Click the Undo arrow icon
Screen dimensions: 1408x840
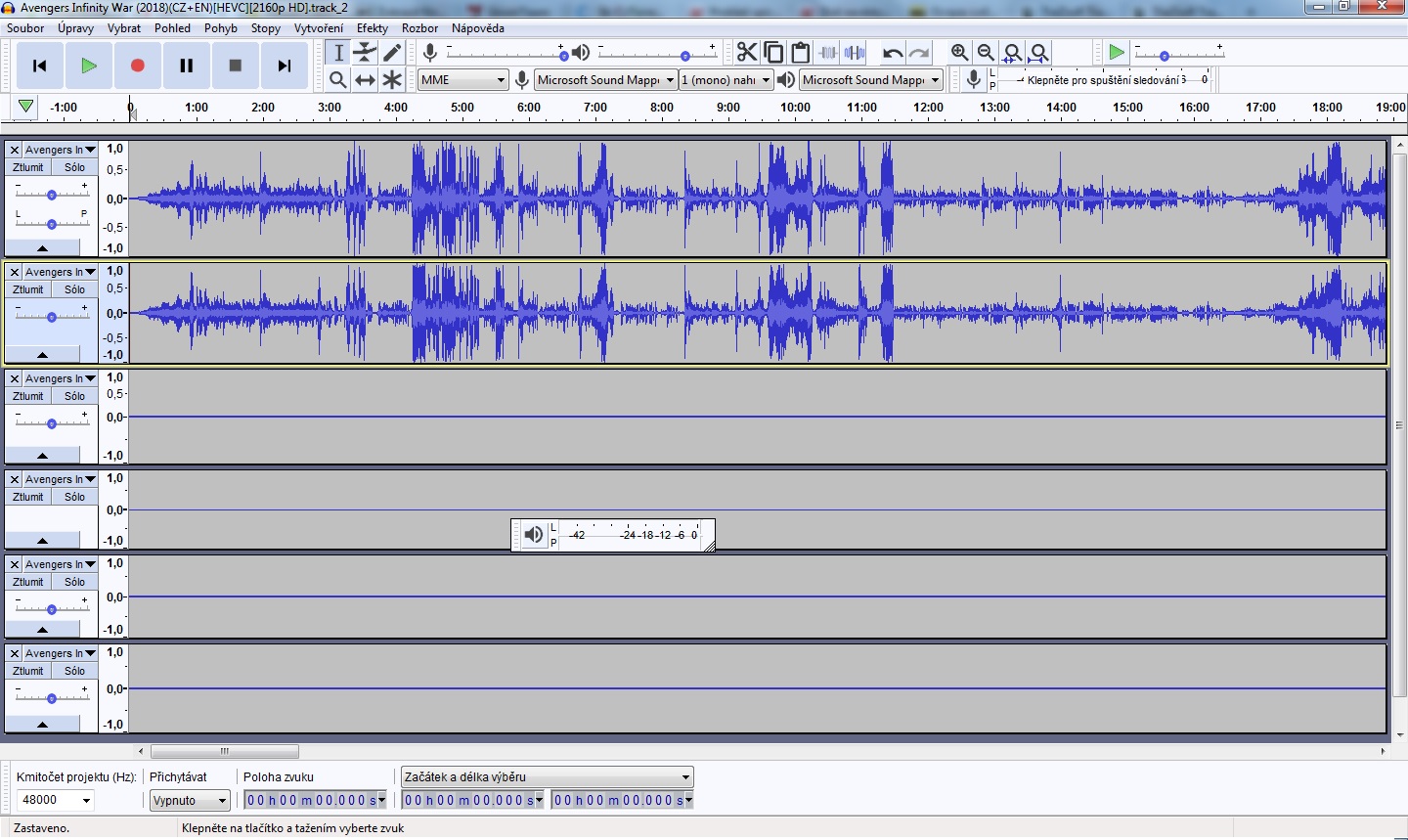[x=892, y=53]
